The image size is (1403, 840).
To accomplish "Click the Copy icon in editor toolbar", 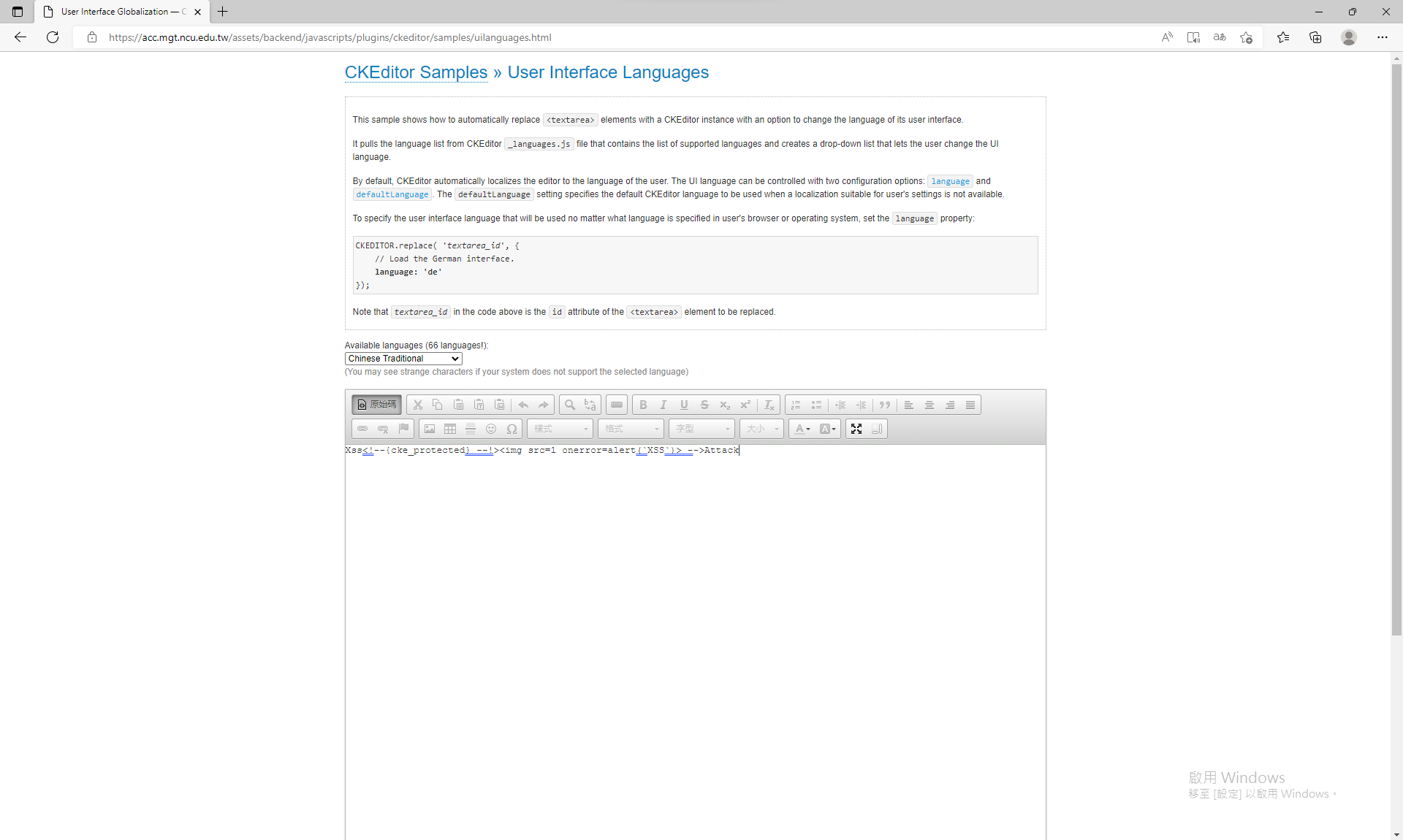I will (438, 405).
